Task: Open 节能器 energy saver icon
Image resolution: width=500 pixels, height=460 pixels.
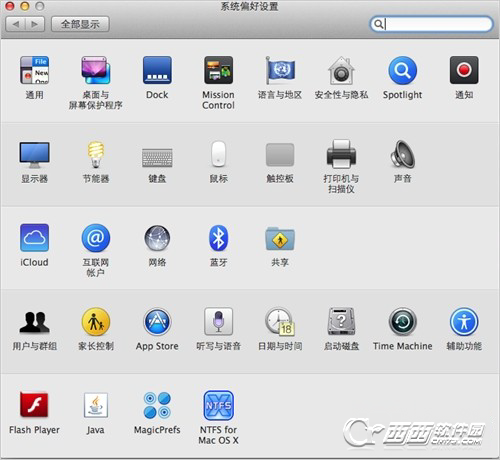Action: [96, 154]
